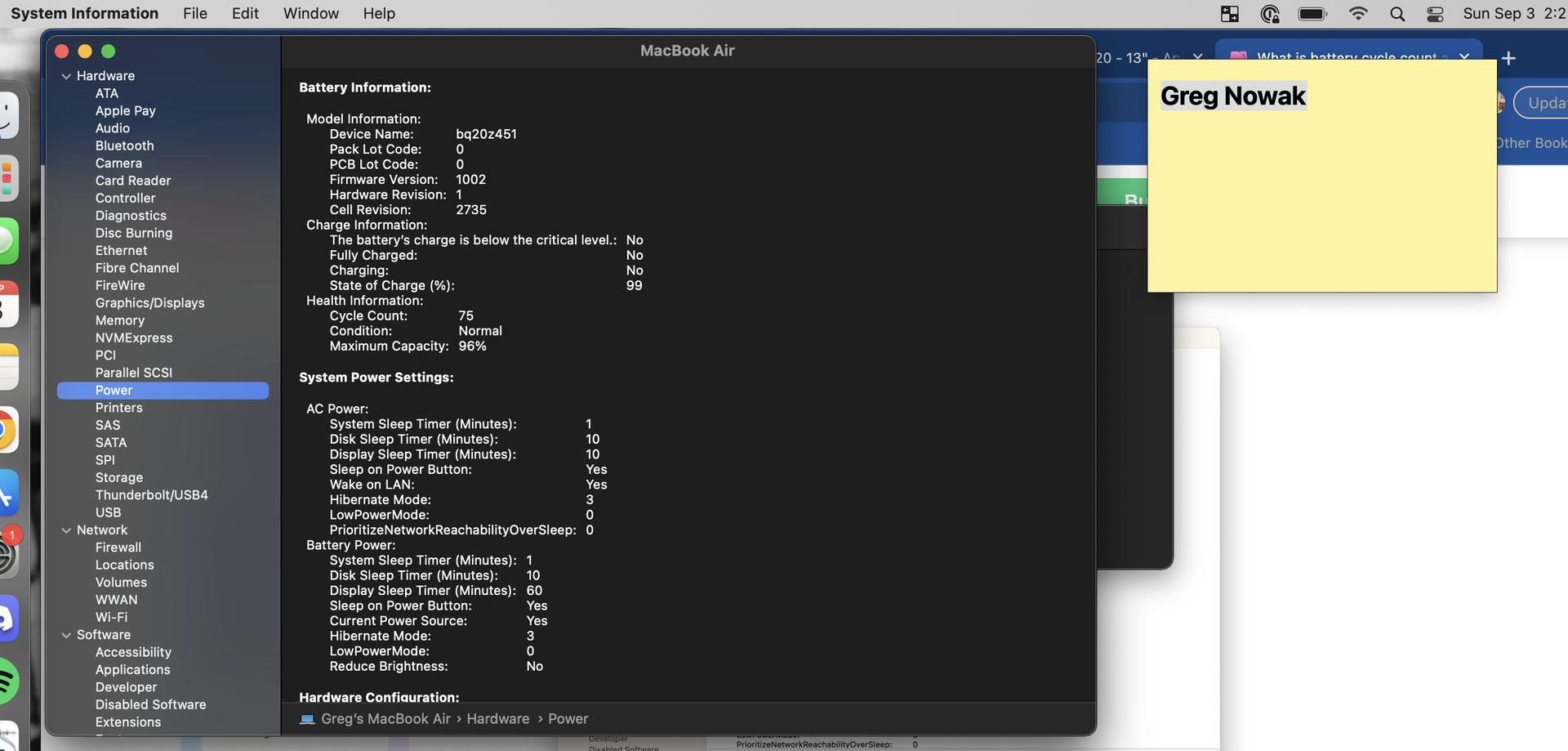The height and width of the screenshot is (751, 1568).
Task: Launch Google Chrome from the Dock
Action: [x=7, y=430]
